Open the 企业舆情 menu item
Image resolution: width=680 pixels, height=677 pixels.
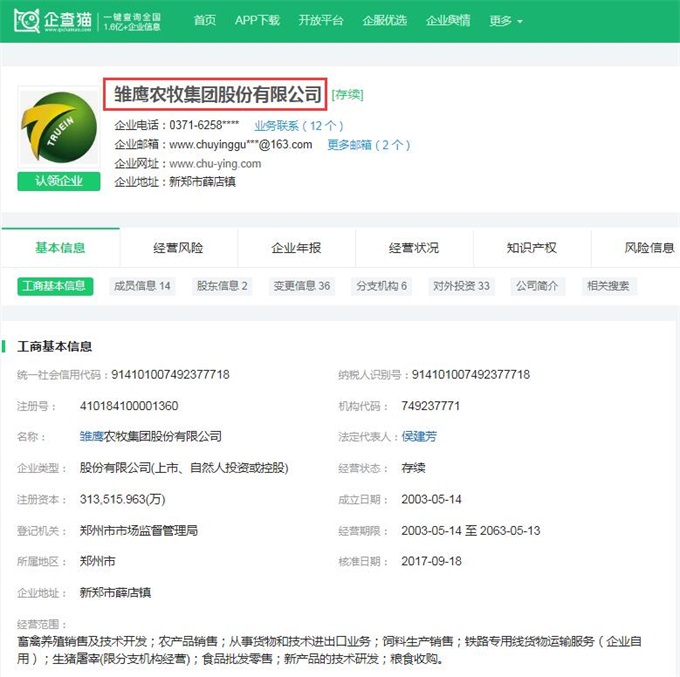tap(448, 20)
